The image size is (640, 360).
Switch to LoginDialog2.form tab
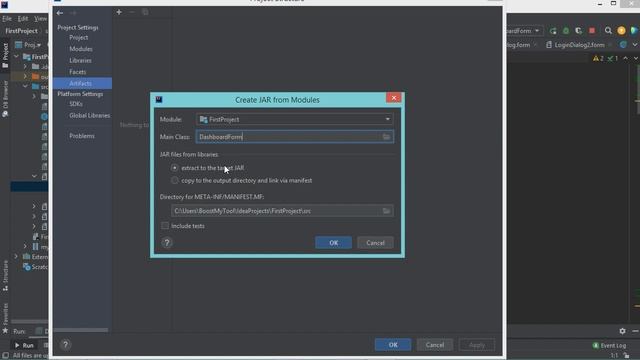[579, 45]
